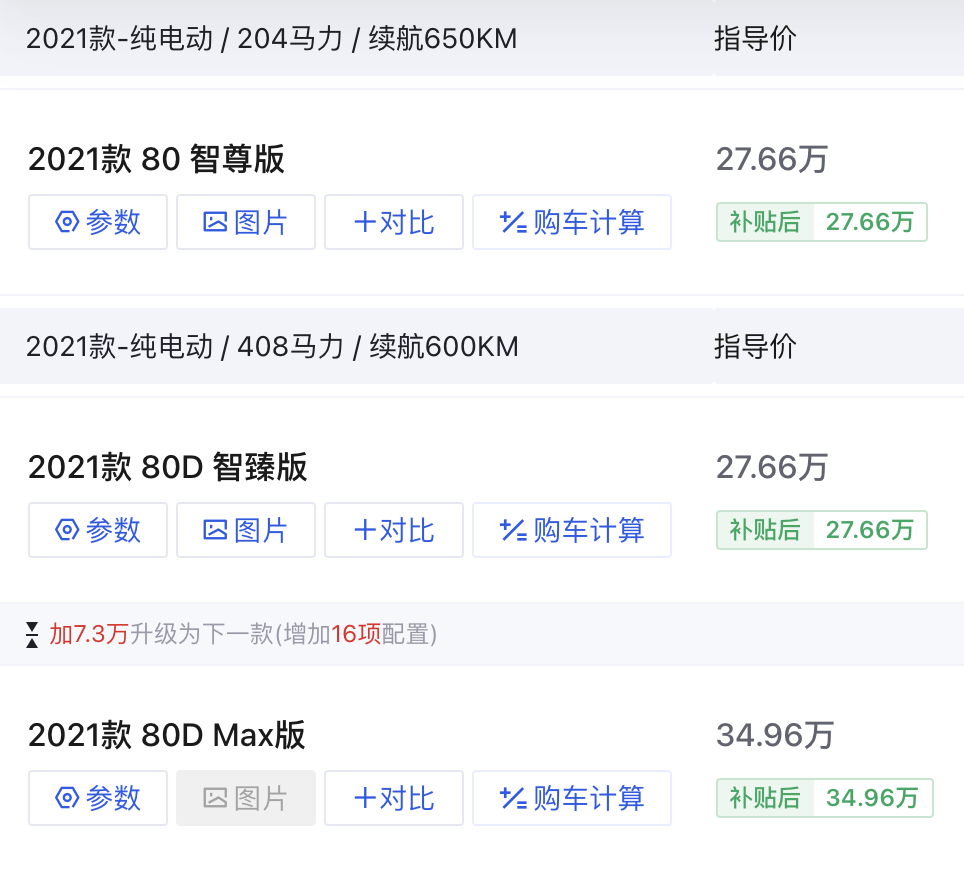Open 购车计算 for 2021款 80D 智臻版
964x870 pixels.
(572, 530)
